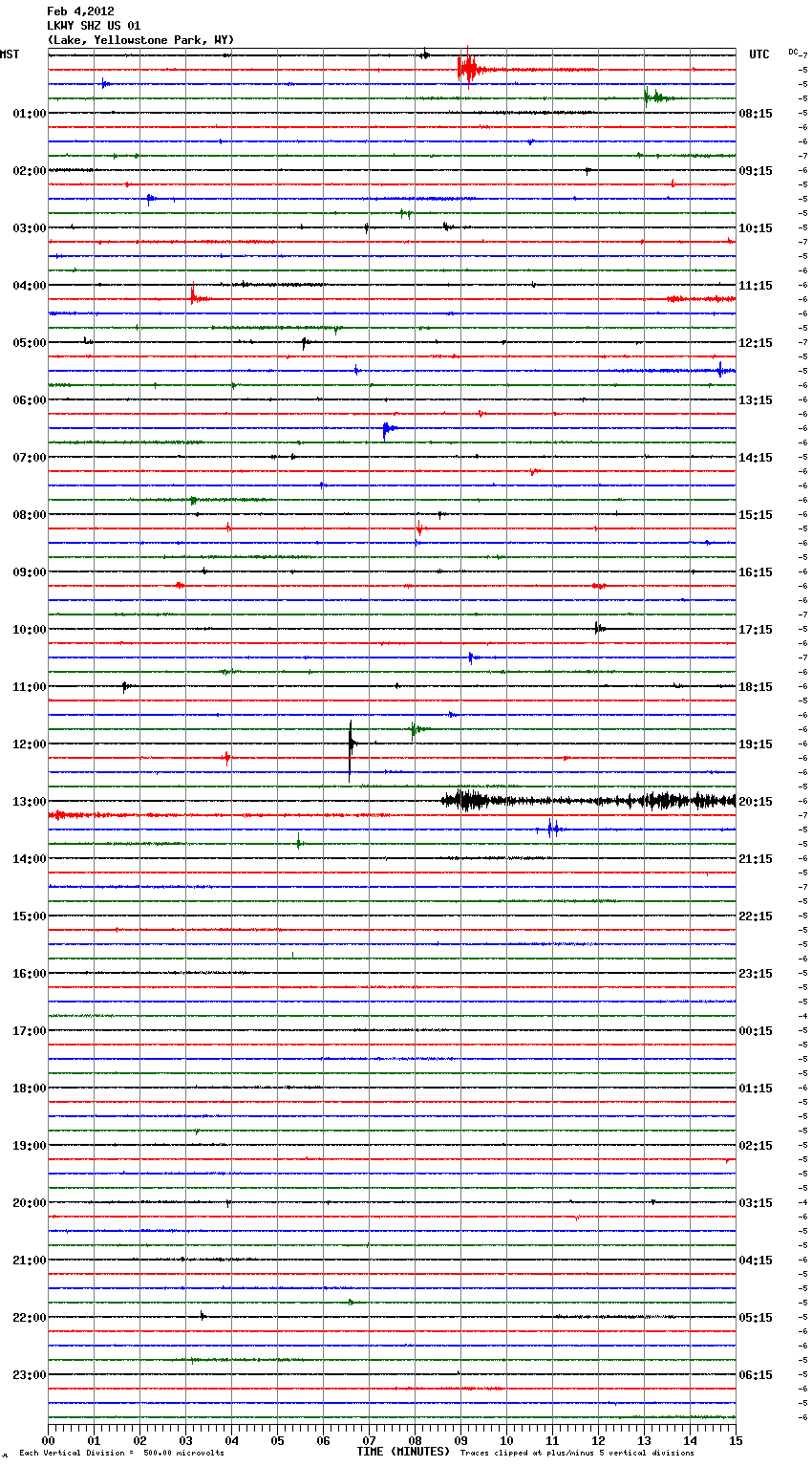
Task: Click the 19:00 MST time label
Action: (x=30, y=1145)
